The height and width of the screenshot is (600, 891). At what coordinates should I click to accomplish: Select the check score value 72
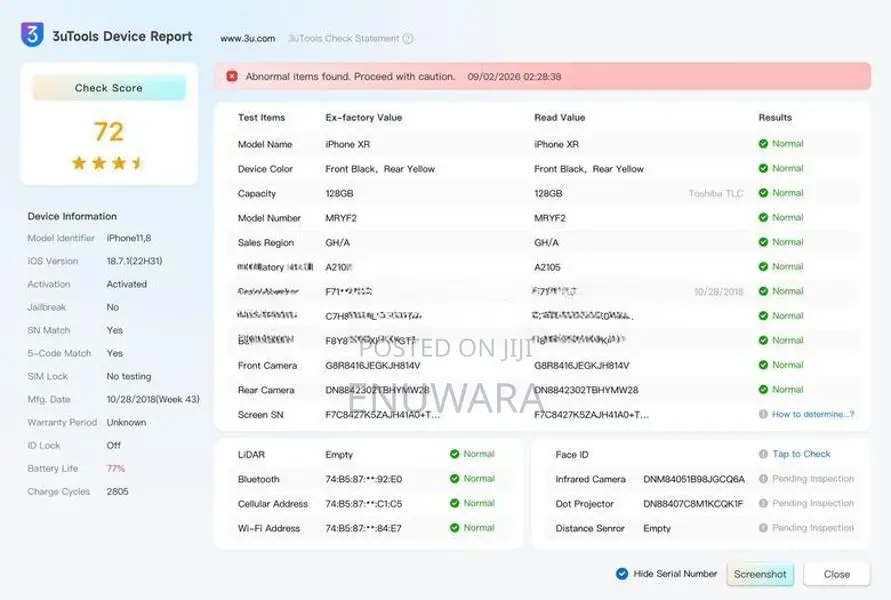pyautogui.click(x=109, y=132)
